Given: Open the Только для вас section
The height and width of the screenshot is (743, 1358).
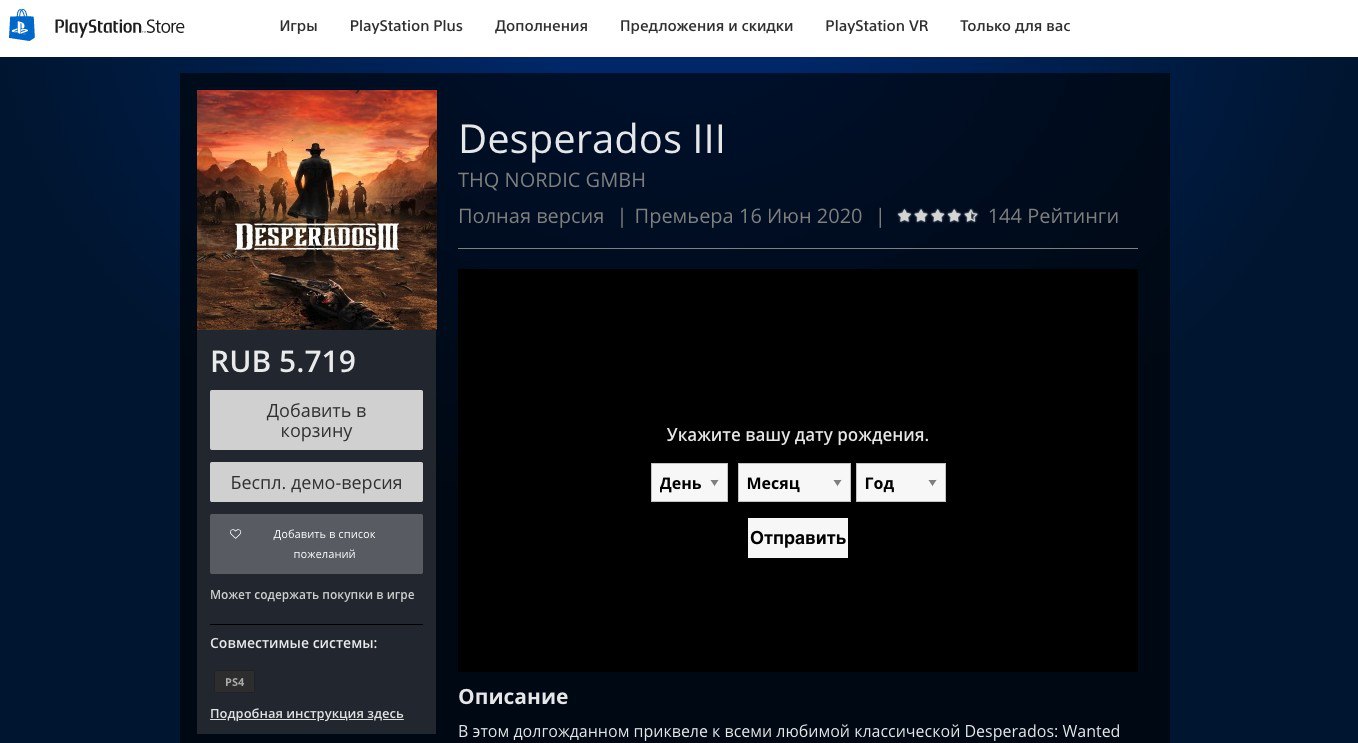Looking at the screenshot, I should [x=1015, y=26].
